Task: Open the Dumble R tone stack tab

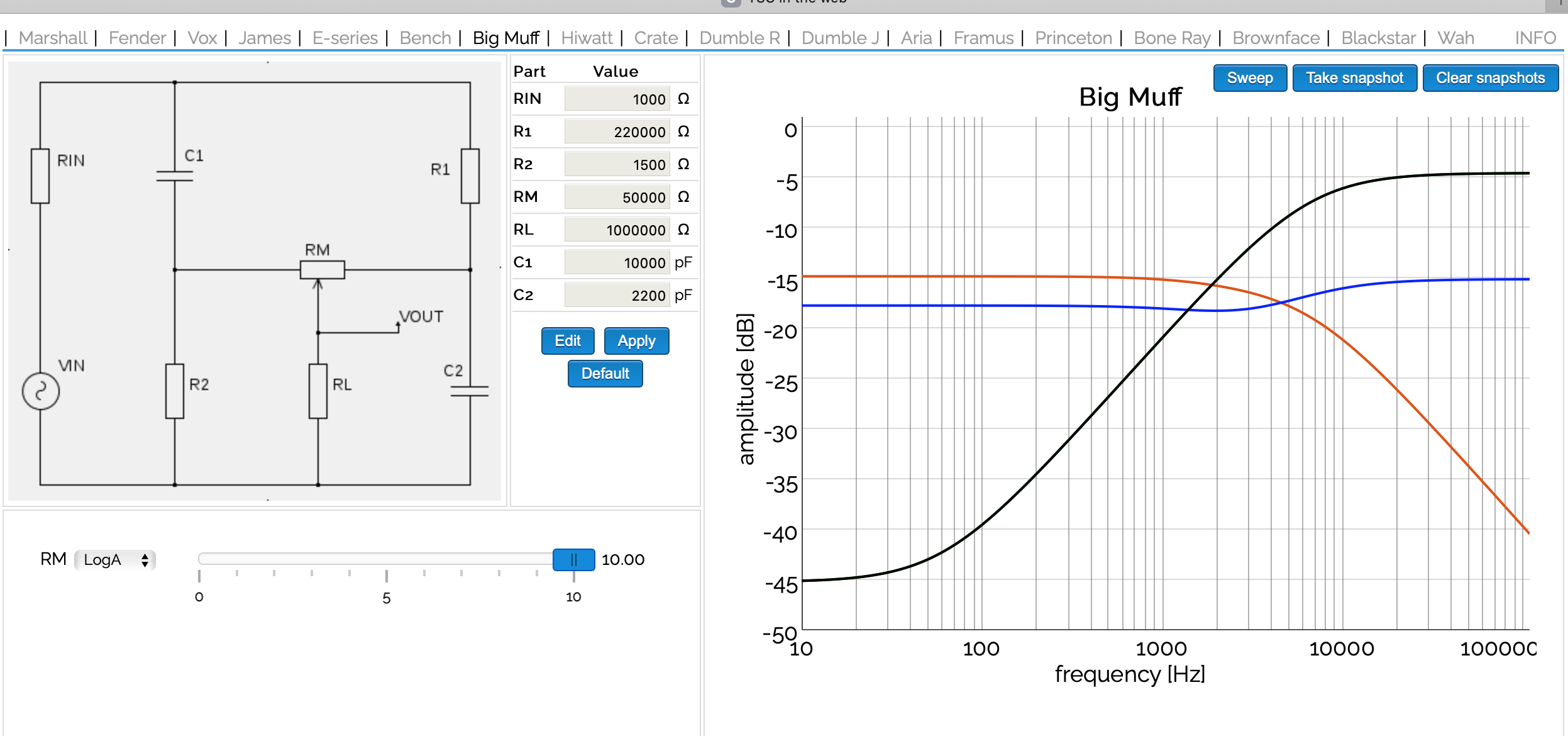Action: click(x=739, y=38)
